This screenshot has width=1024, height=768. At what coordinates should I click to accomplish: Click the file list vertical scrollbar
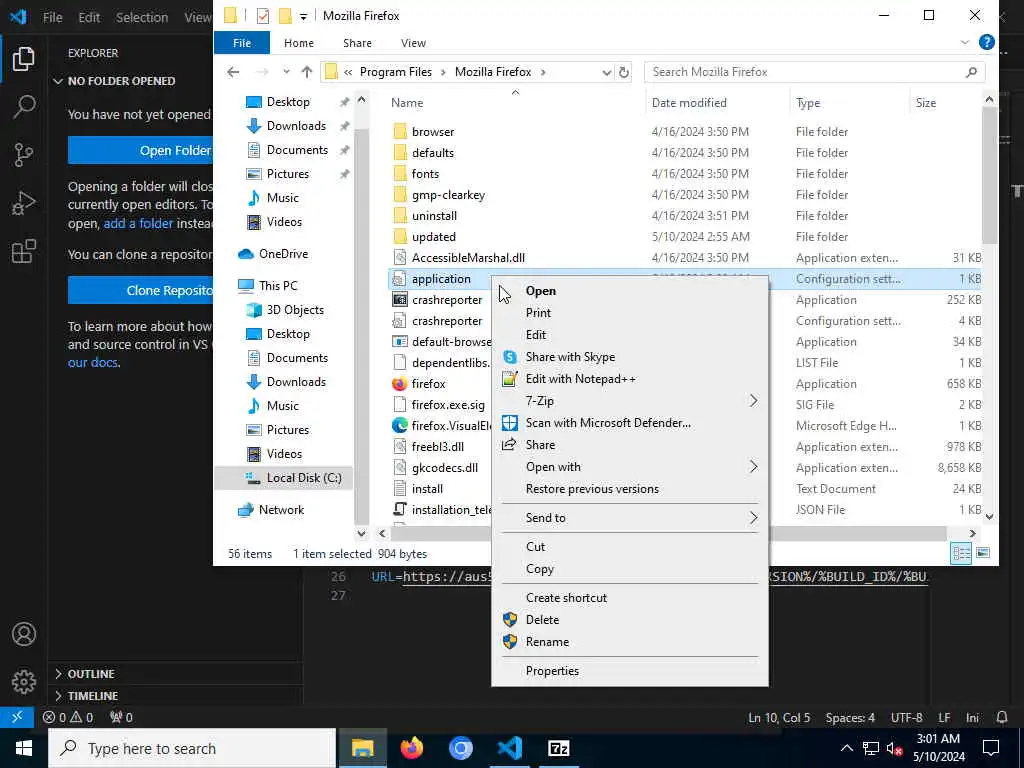pos(989,176)
